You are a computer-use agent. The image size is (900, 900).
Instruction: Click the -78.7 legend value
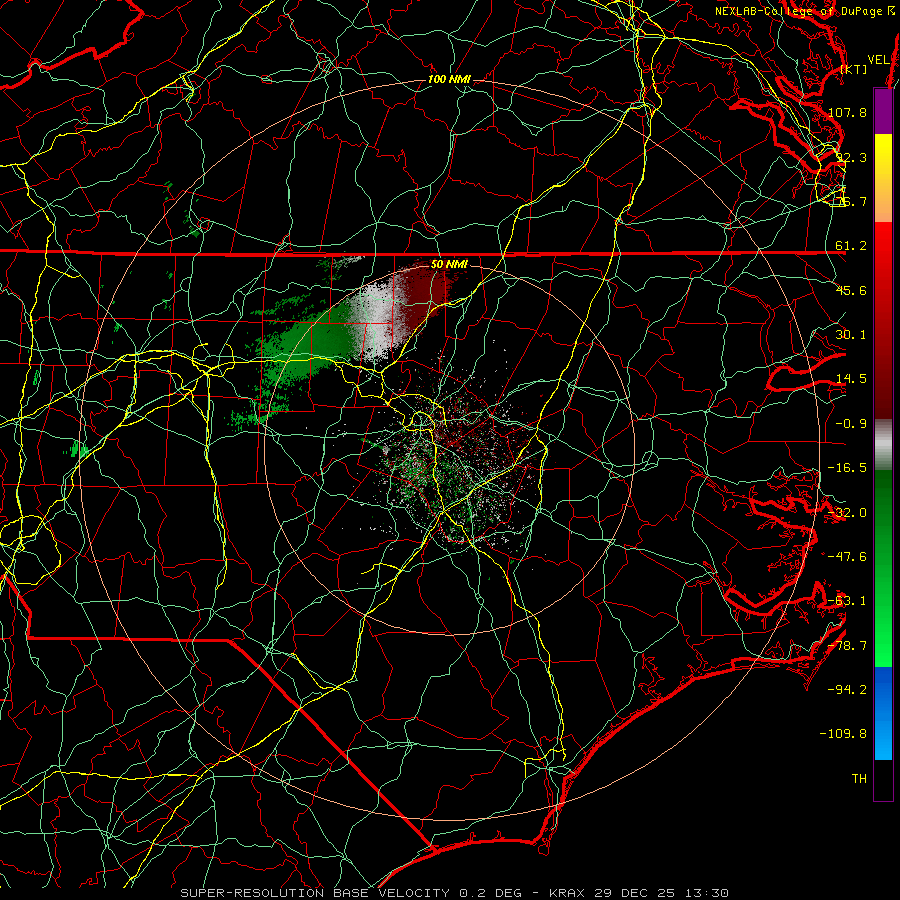[847, 646]
